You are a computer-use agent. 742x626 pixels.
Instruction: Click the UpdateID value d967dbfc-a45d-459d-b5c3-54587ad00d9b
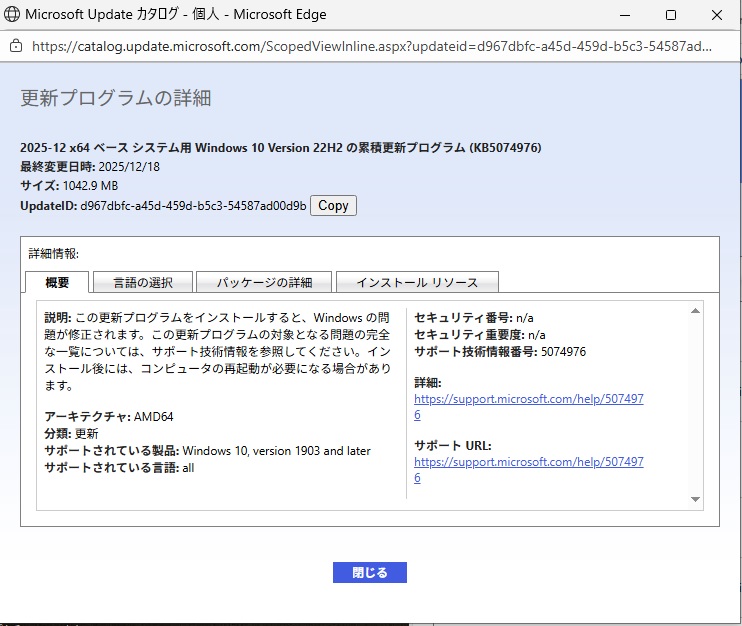[193, 206]
